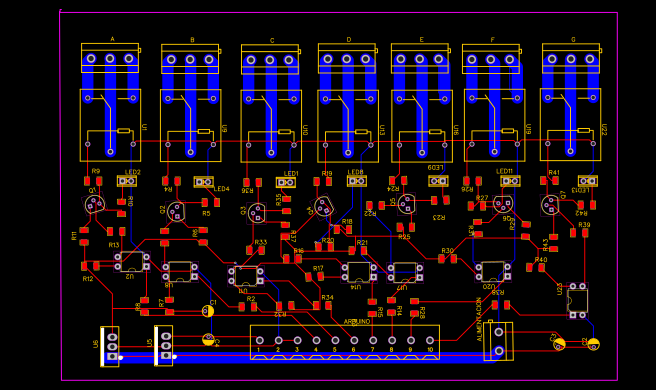Click the R33 designator text

[x=261, y=242]
